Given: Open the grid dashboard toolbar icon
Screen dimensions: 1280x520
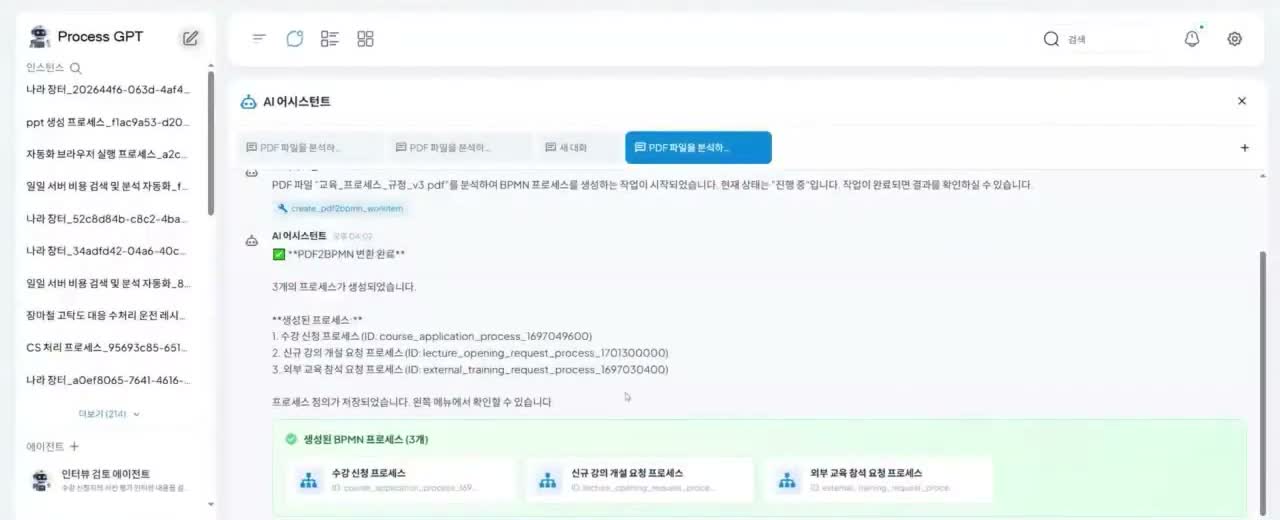Looking at the screenshot, I should coord(365,38).
